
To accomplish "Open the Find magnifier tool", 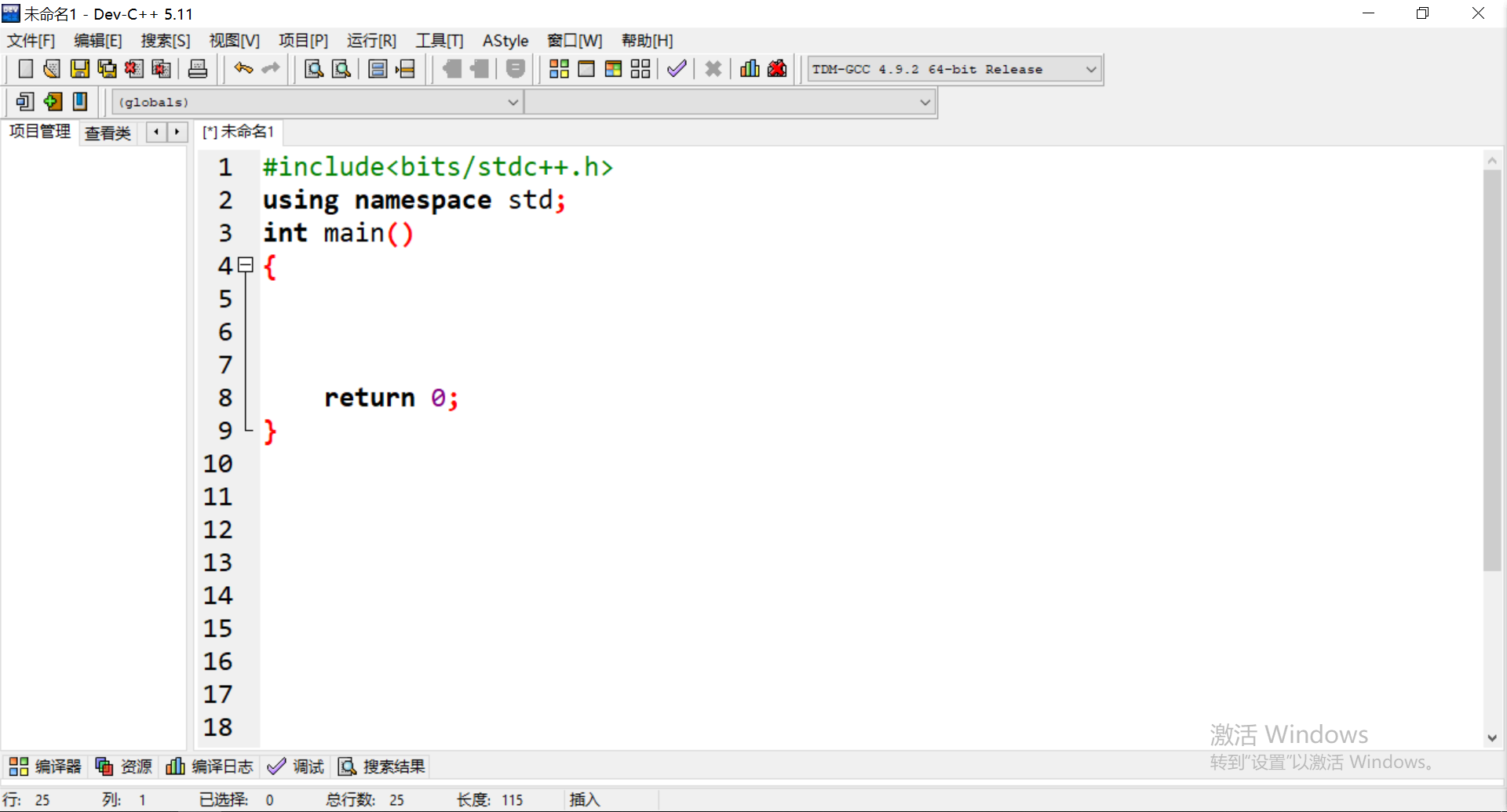I will click(x=314, y=69).
